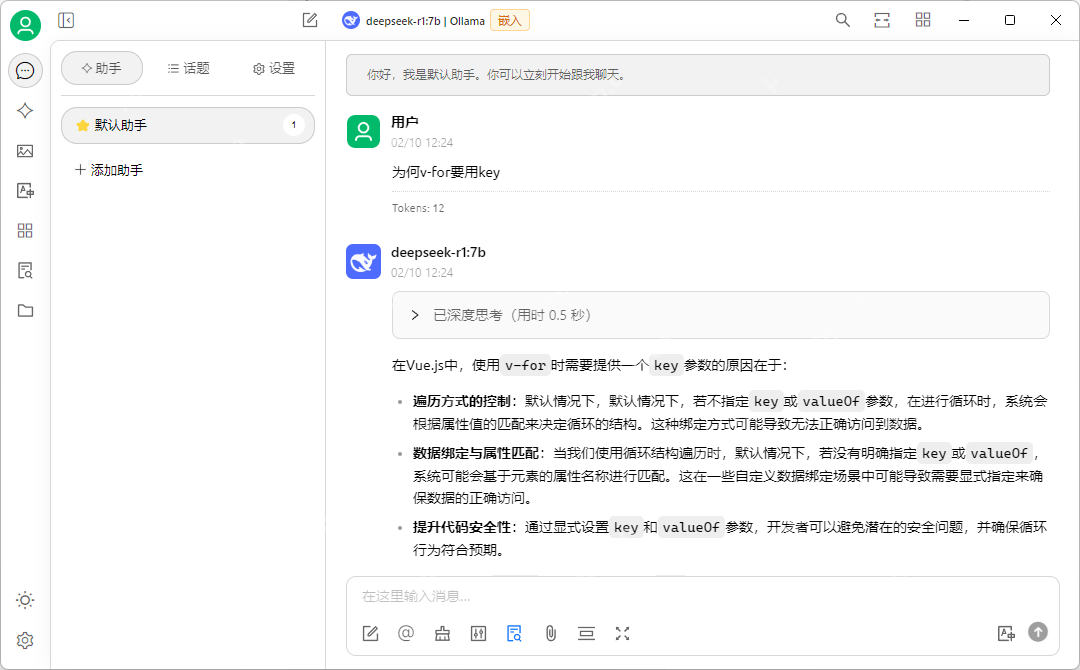The height and width of the screenshot is (670, 1080).
Task: Toggle the light/dark theme sun icon
Action: click(25, 600)
